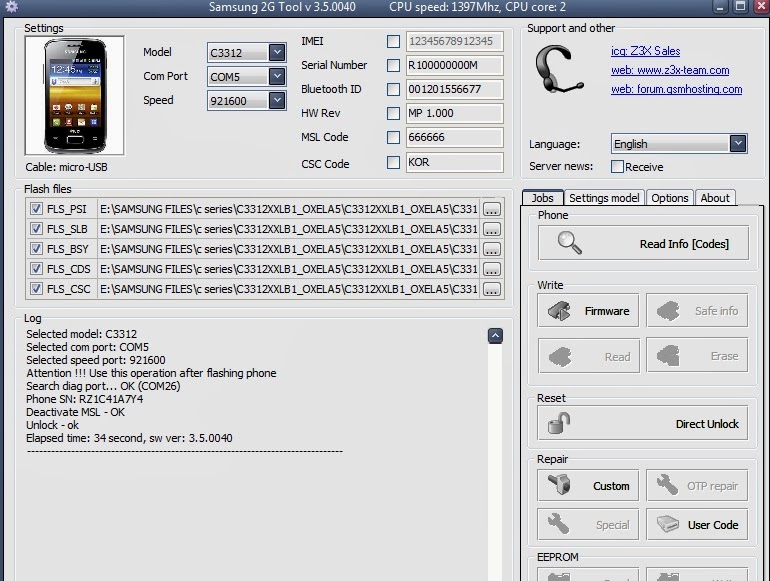
Task: Enable the Serial Number checkbox
Action: pos(393,65)
